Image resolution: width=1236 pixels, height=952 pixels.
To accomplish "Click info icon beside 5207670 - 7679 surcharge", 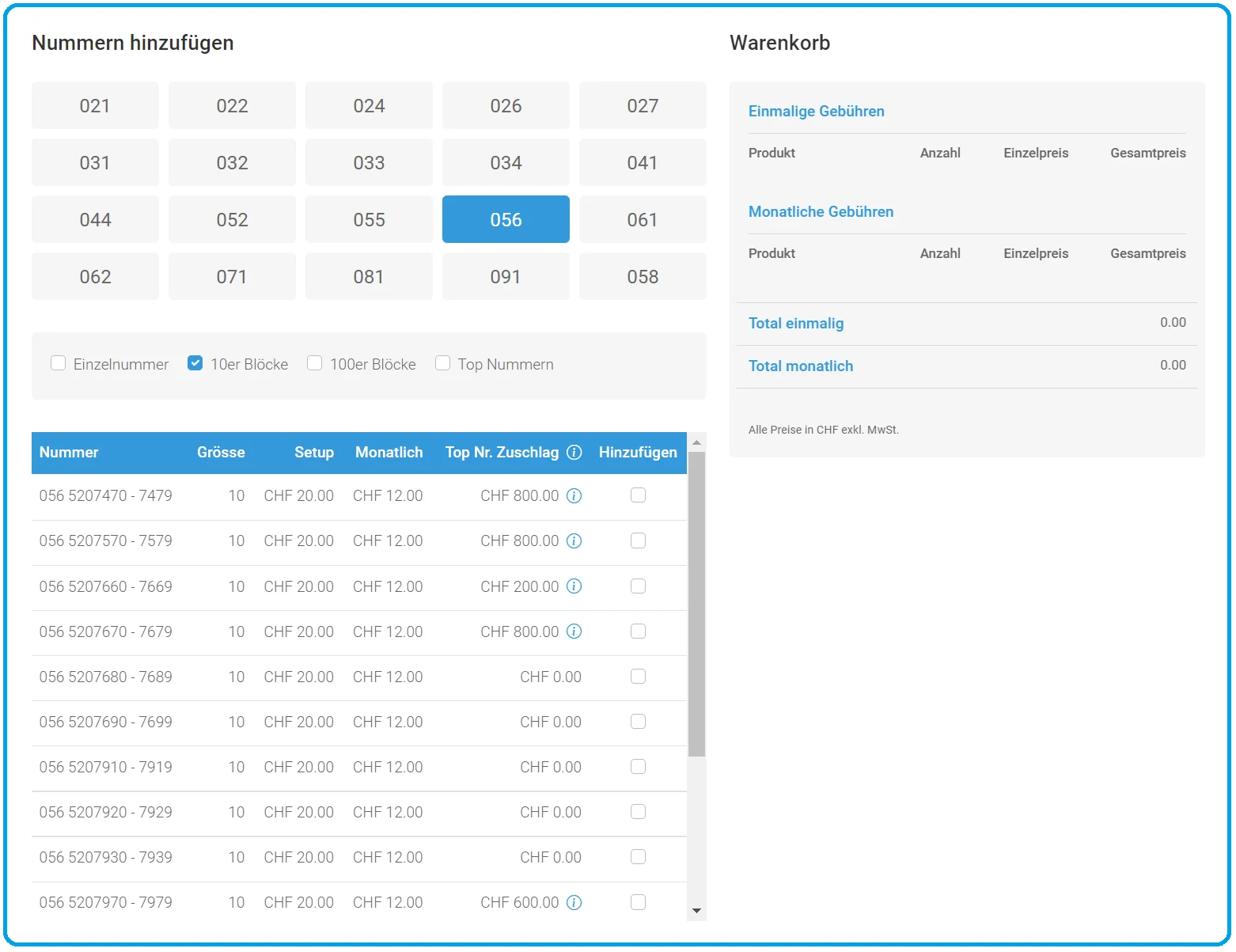I will [x=574, y=632].
